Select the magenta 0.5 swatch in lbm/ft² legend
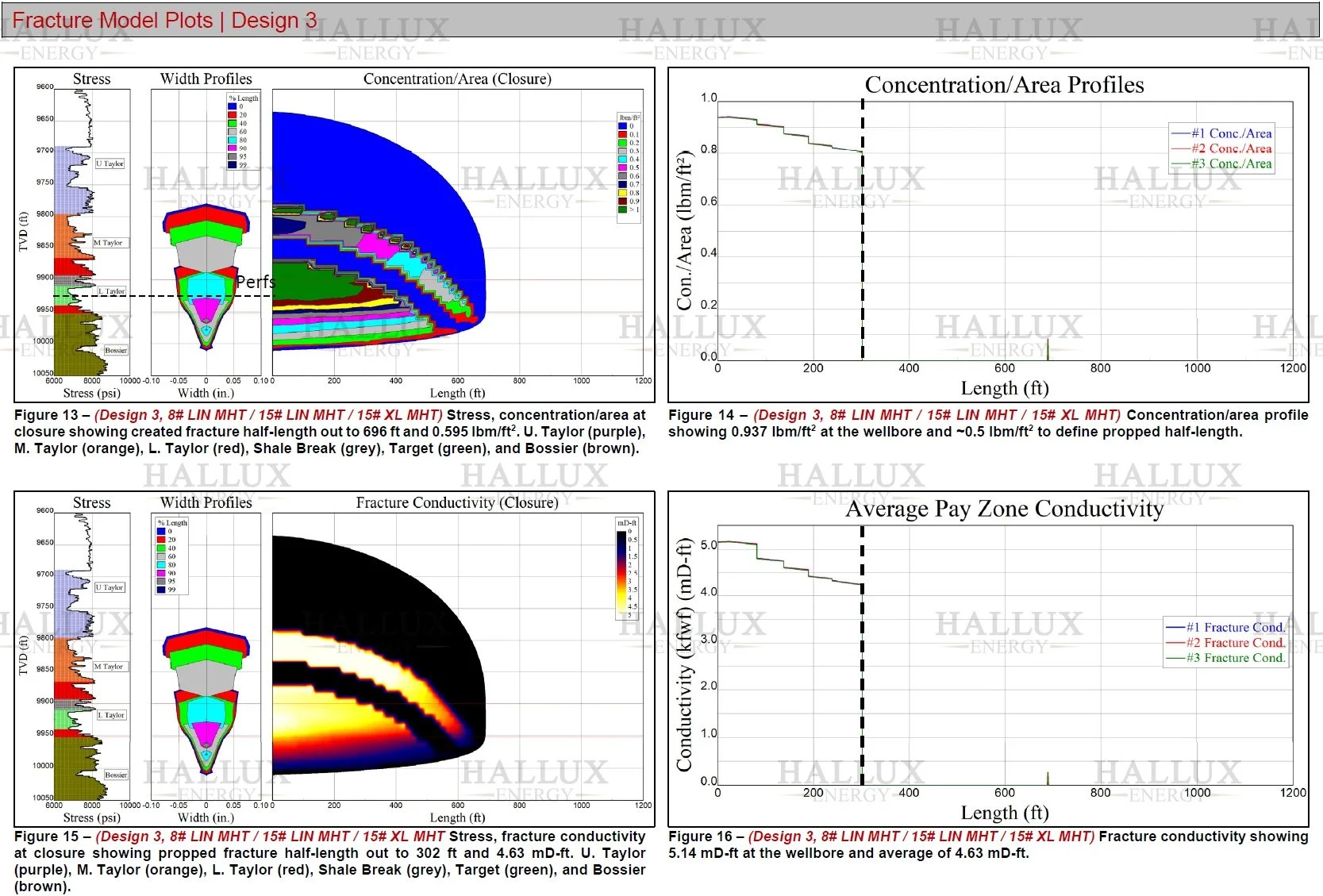Image resolution: width=1323 pixels, height=896 pixels. pos(623,167)
